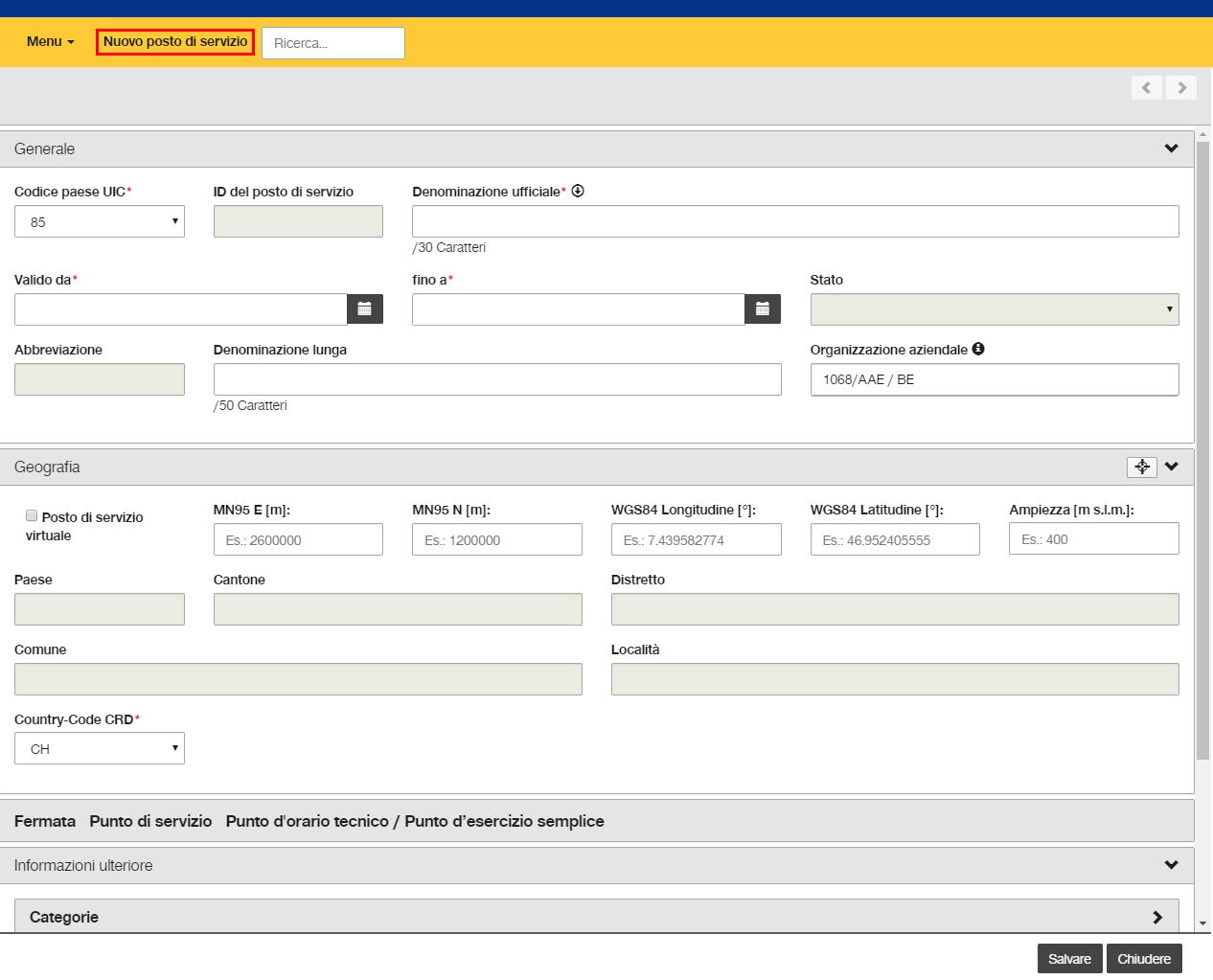Click the Chiudere button
Image resolution: width=1213 pixels, height=980 pixels.
coord(1144,959)
